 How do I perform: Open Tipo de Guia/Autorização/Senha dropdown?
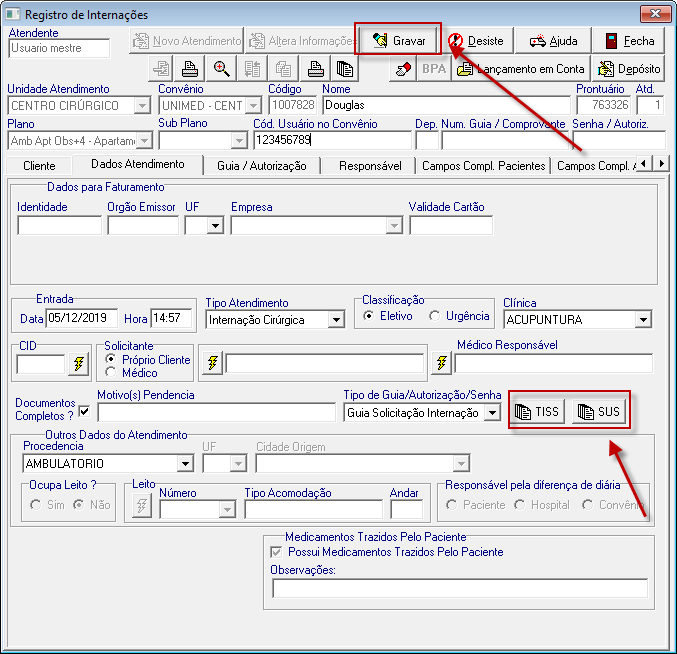492,413
